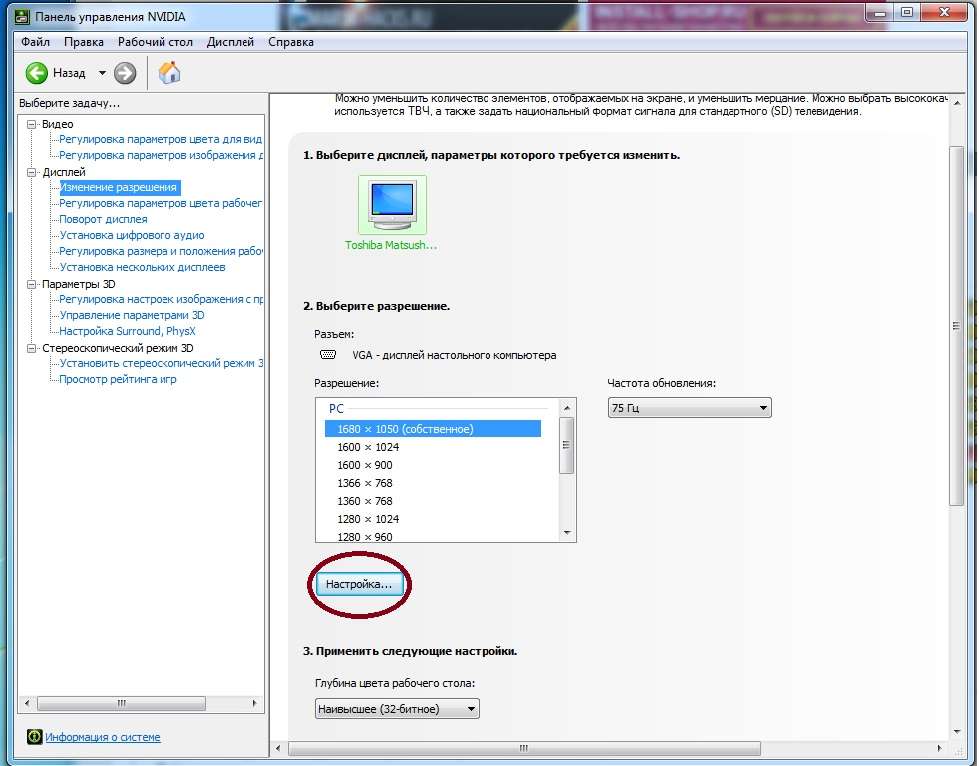The width and height of the screenshot is (979, 766).
Task: Collapse the Параметры 3D tree node
Action: tap(33, 284)
